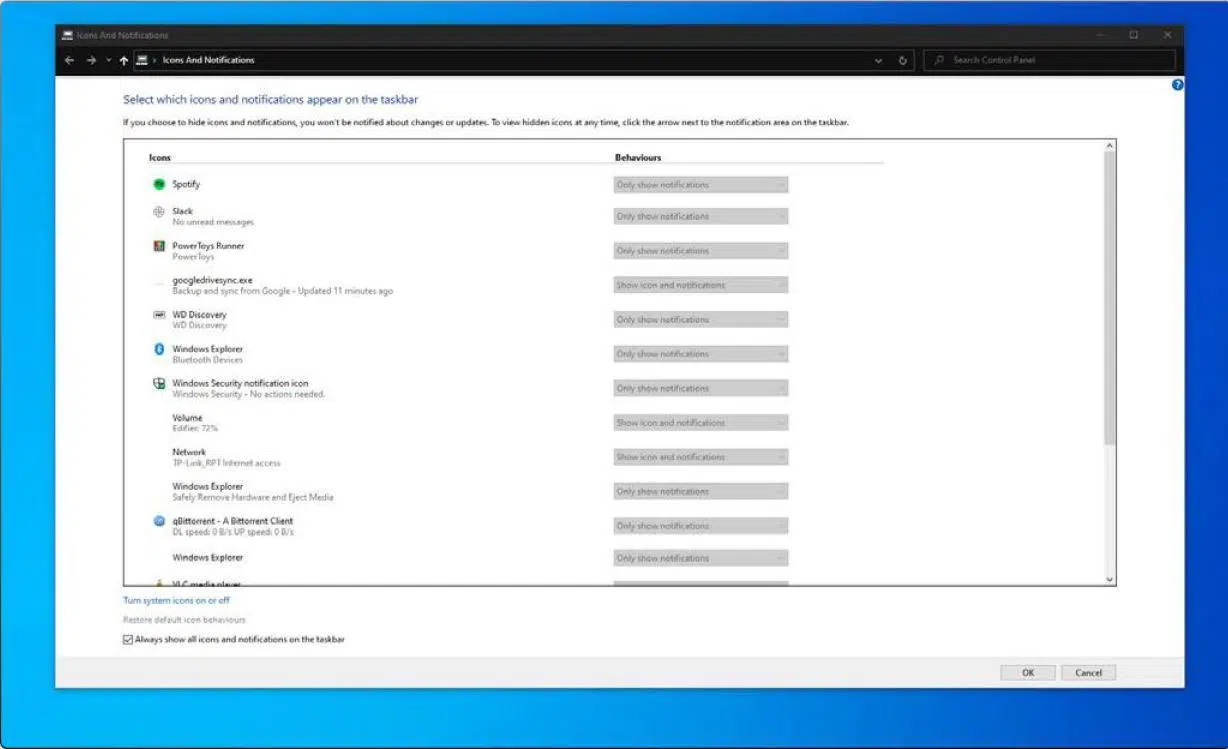The width and height of the screenshot is (1228, 749).
Task: Select the Bluetooth Devices text
Action: (207, 360)
